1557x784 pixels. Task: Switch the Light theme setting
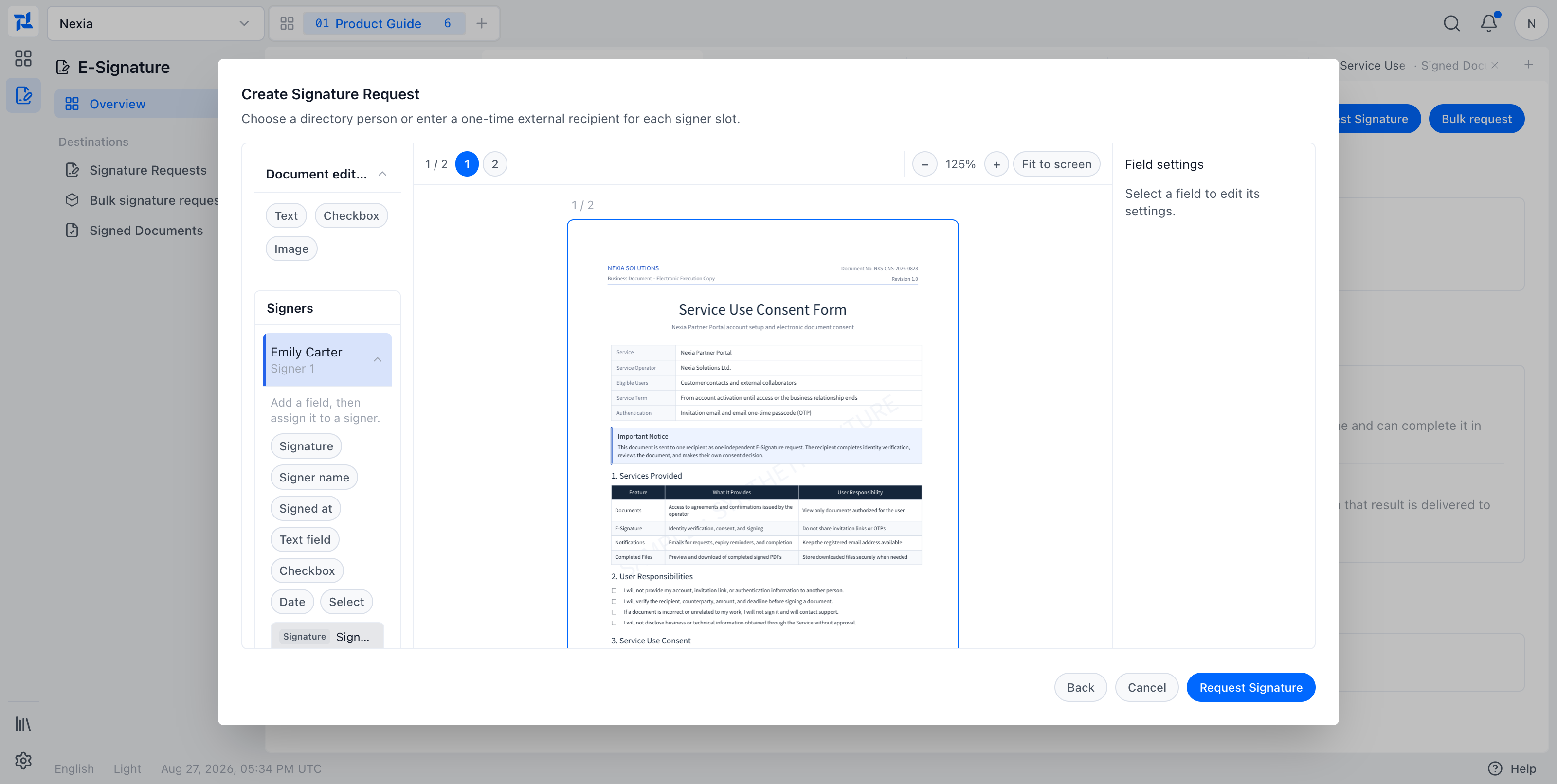(127, 768)
